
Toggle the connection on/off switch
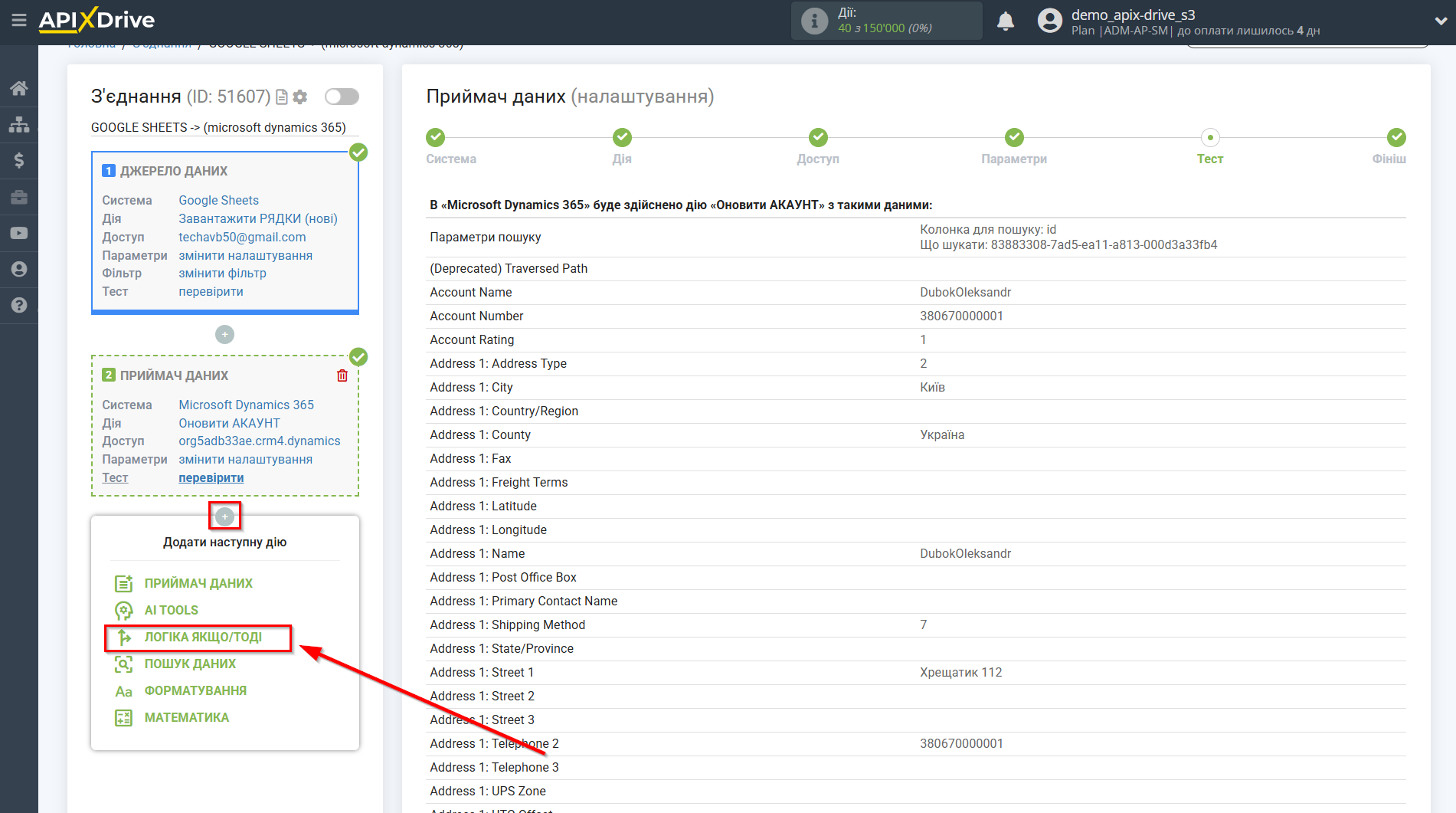[342, 97]
